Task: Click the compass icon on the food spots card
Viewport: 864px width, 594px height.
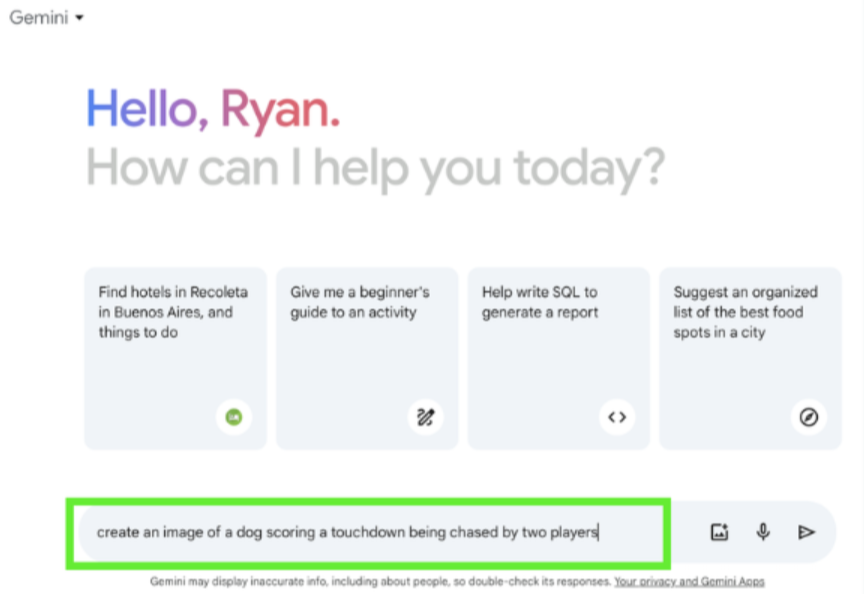Action: (x=809, y=417)
